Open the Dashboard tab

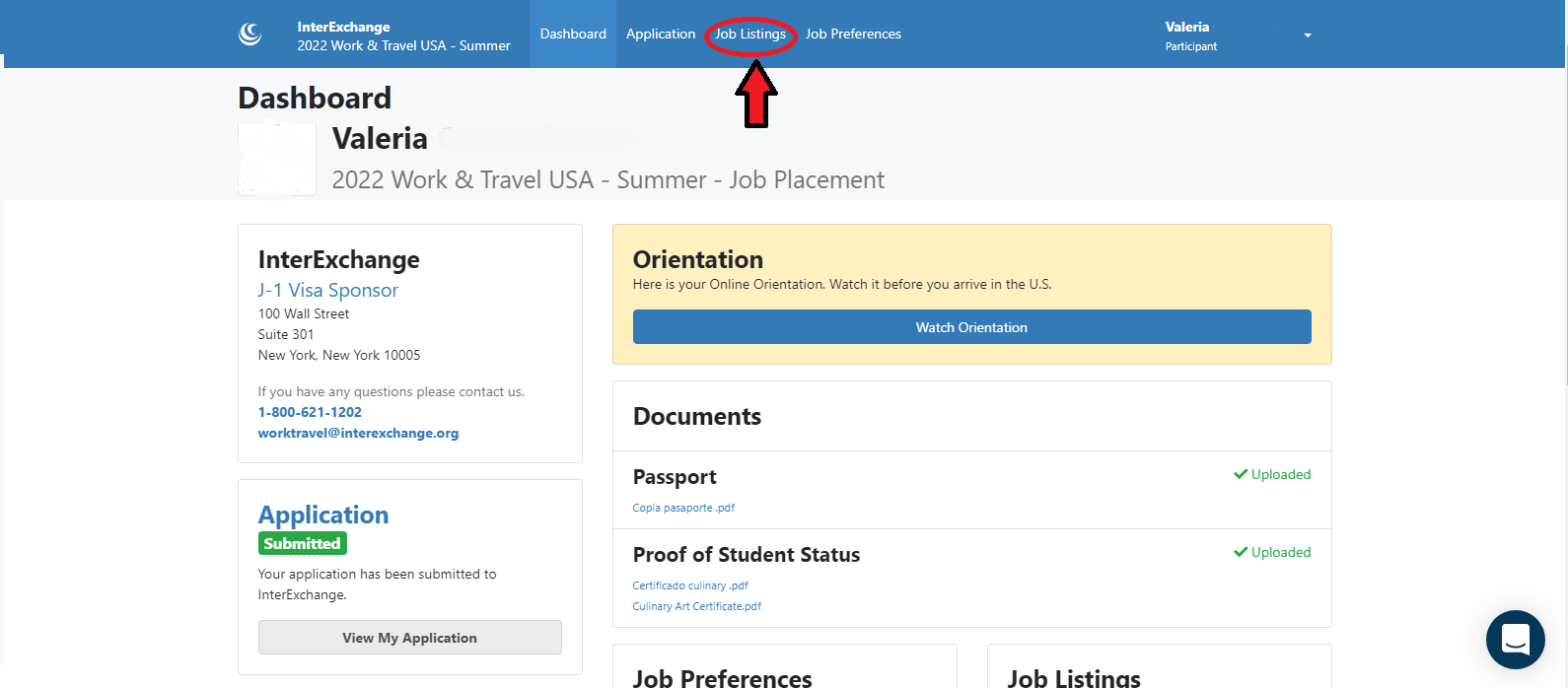573,34
